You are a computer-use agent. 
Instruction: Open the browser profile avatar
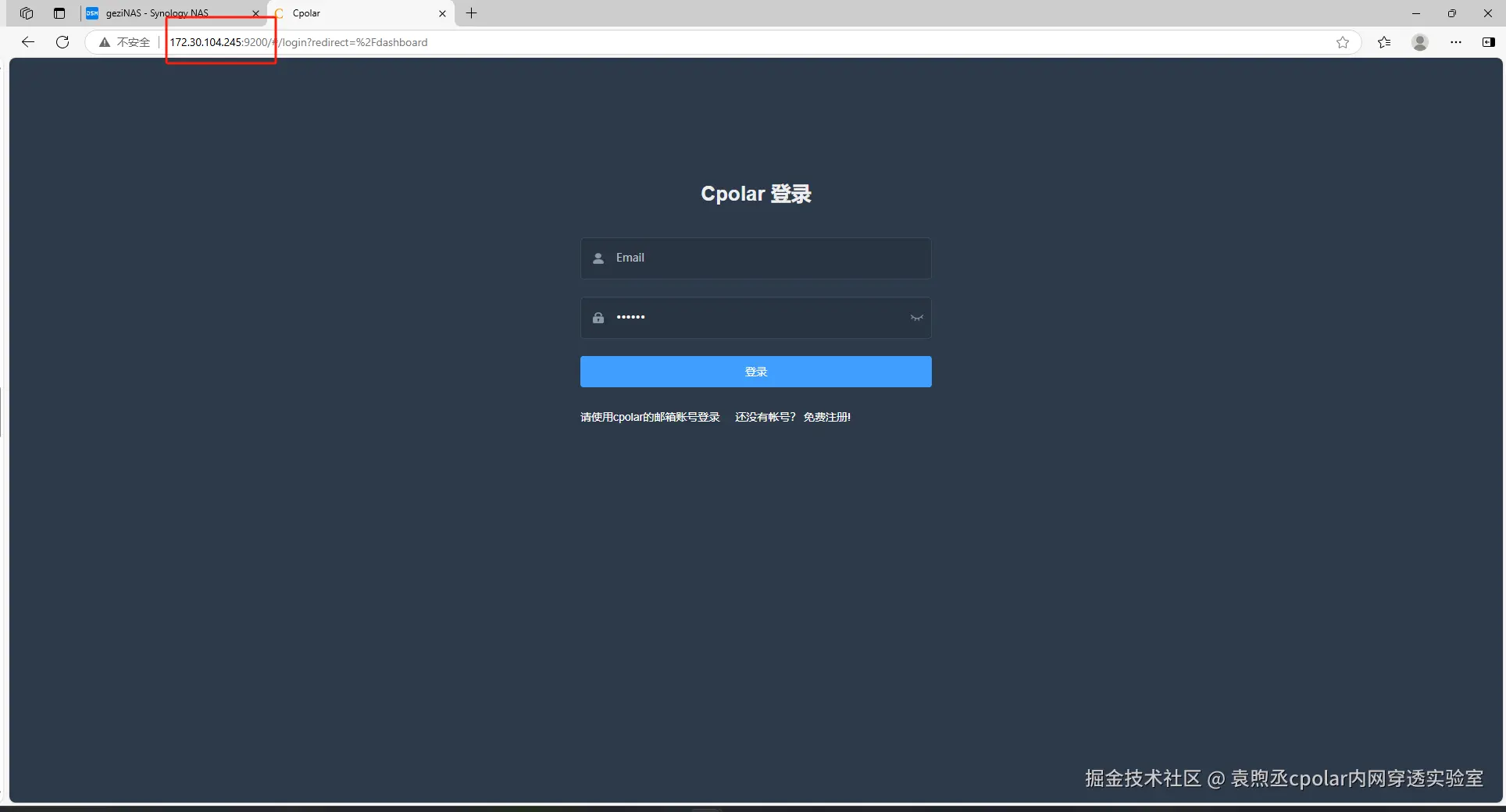tap(1420, 42)
